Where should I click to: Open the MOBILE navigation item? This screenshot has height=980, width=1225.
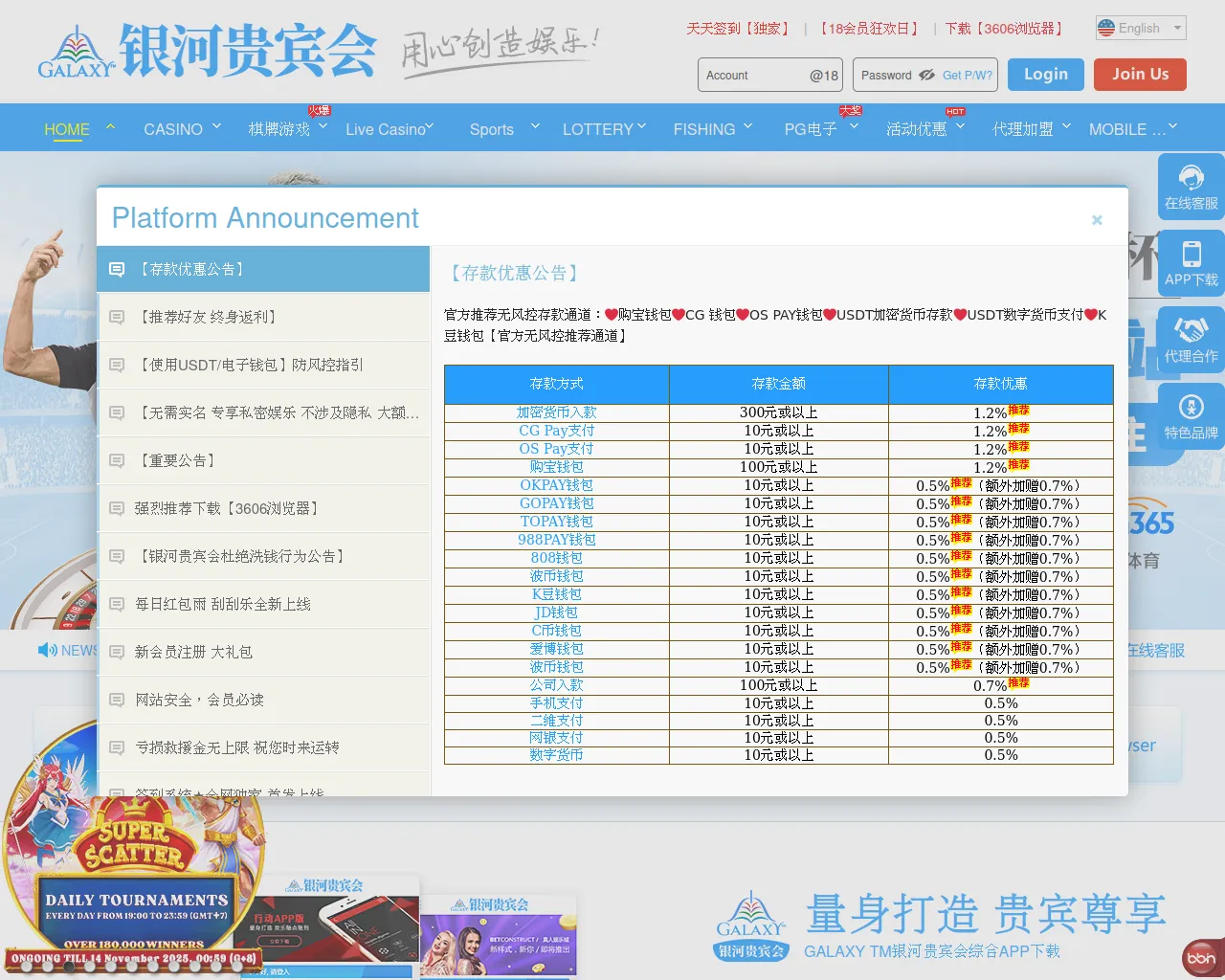[1126, 129]
